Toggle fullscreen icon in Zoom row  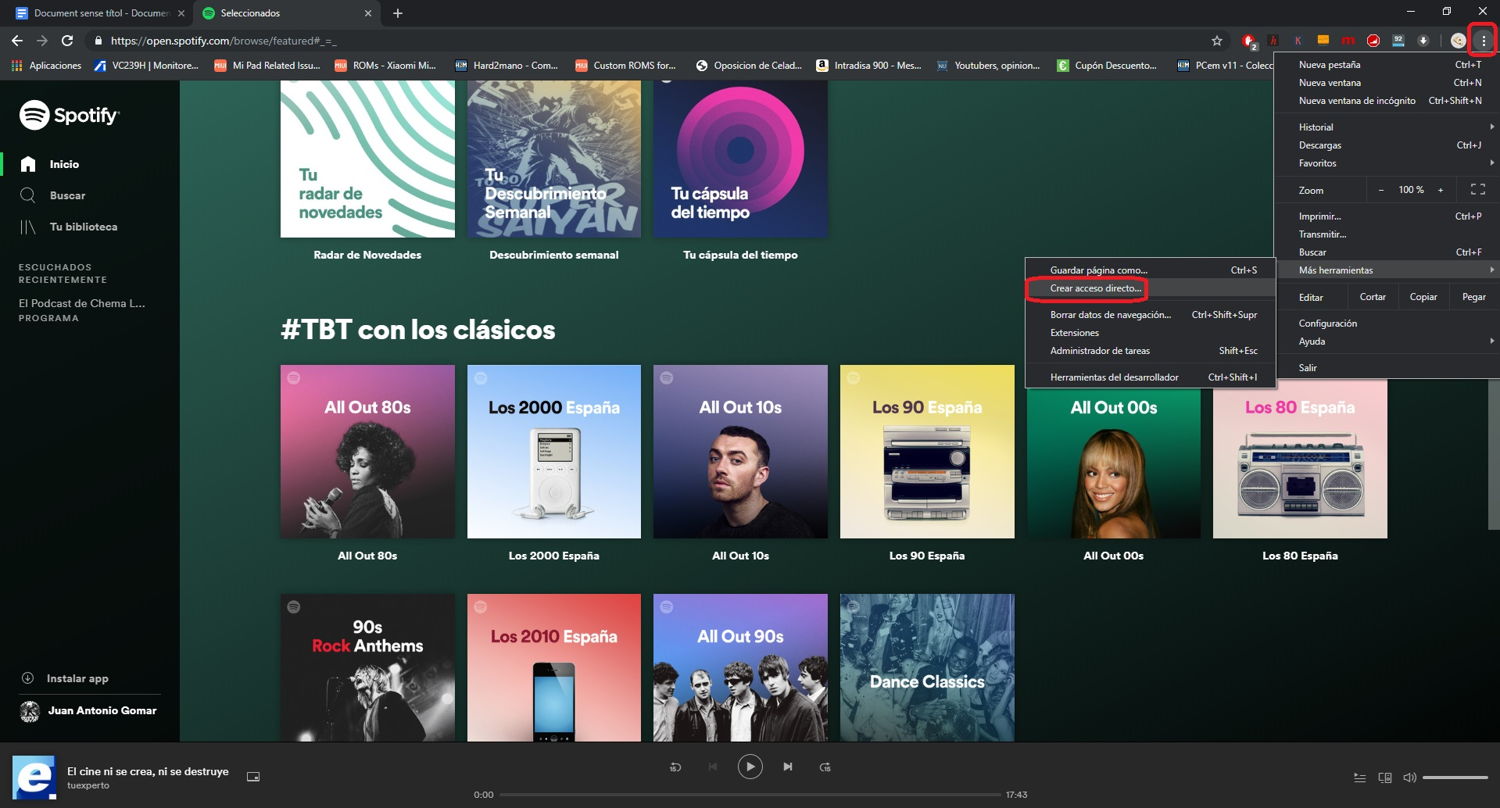pyautogui.click(x=1478, y=190)
